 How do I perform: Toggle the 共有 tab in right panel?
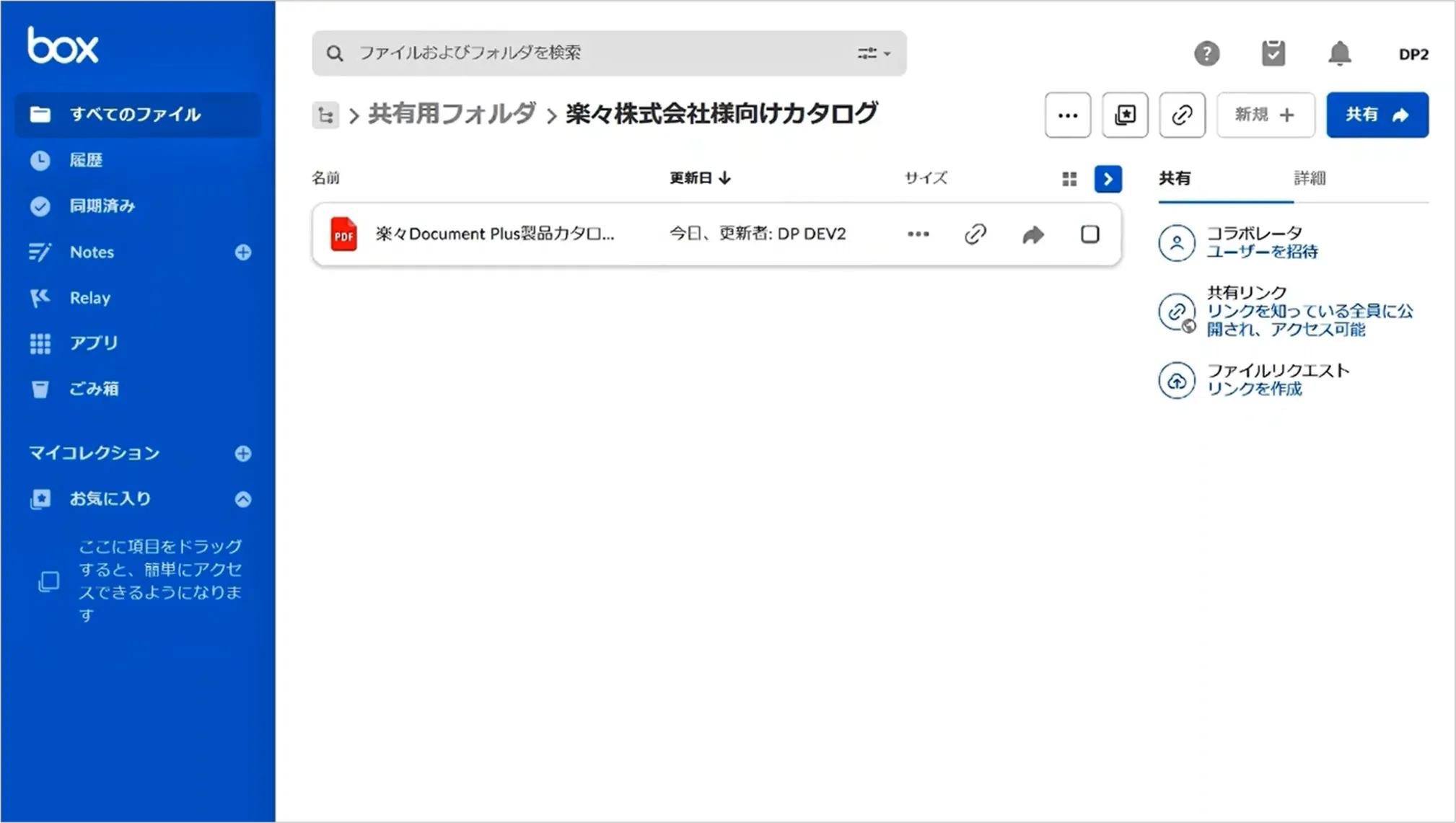click(1176, 178)
